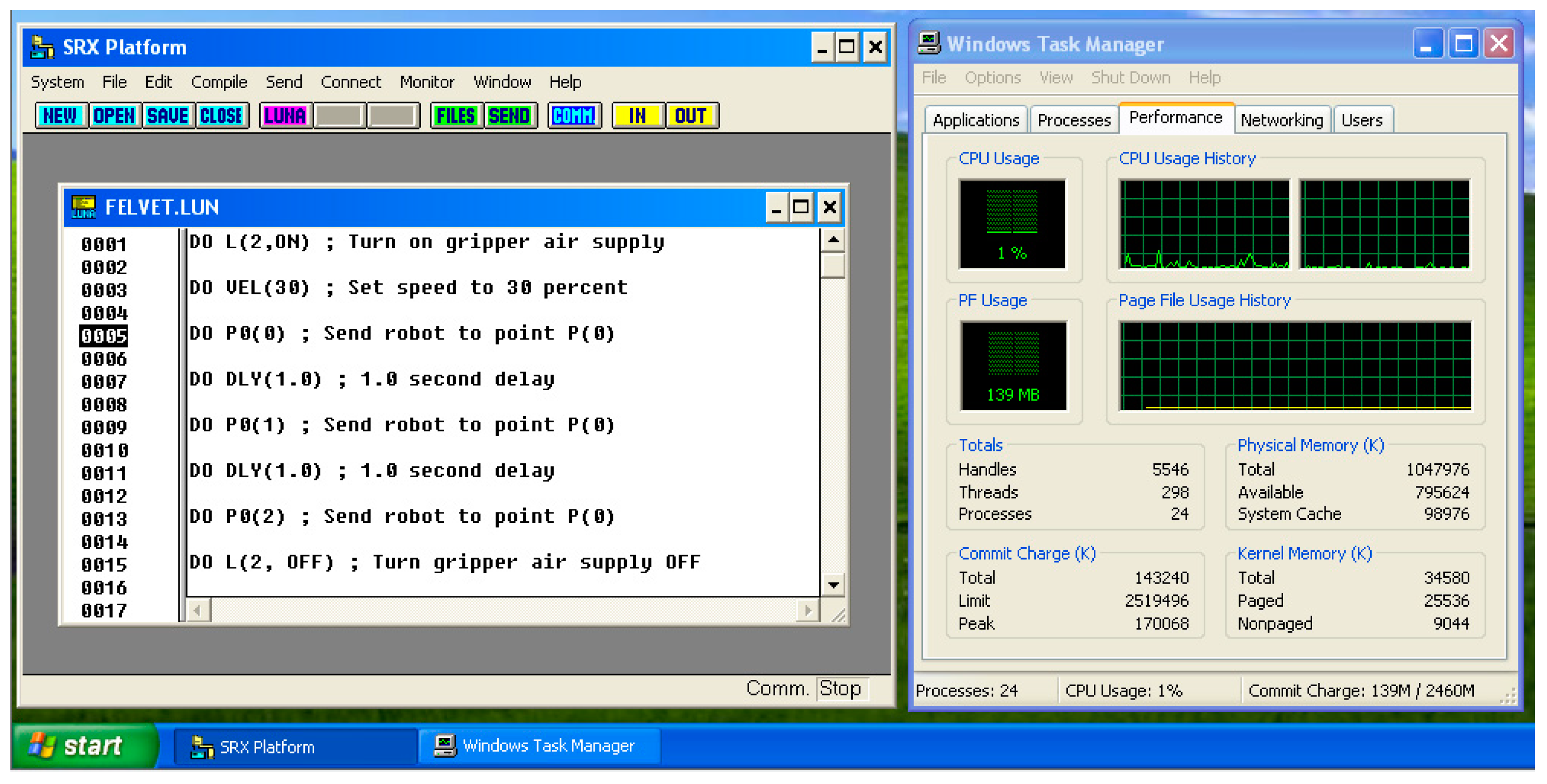Switch to the Processes tab
Image resolution: width=1547 pixels, height=784 pixels.
tap(1074, 120)
